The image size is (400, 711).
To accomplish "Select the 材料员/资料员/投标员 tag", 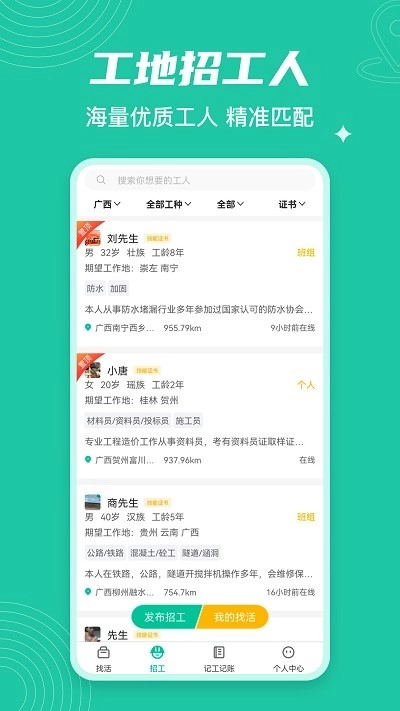I will point(127,421).
